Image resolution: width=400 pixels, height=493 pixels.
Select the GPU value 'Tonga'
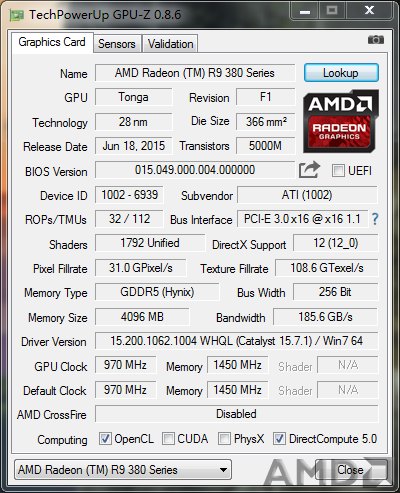[x=134, y=97]
